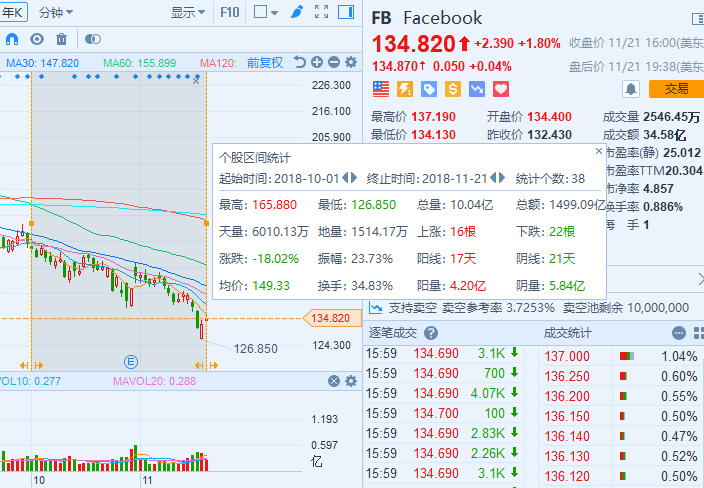The width and height of the screenshot is (704, 488).
Task: Step the end date 2018-11-21 forward
Action: point(502,178)
